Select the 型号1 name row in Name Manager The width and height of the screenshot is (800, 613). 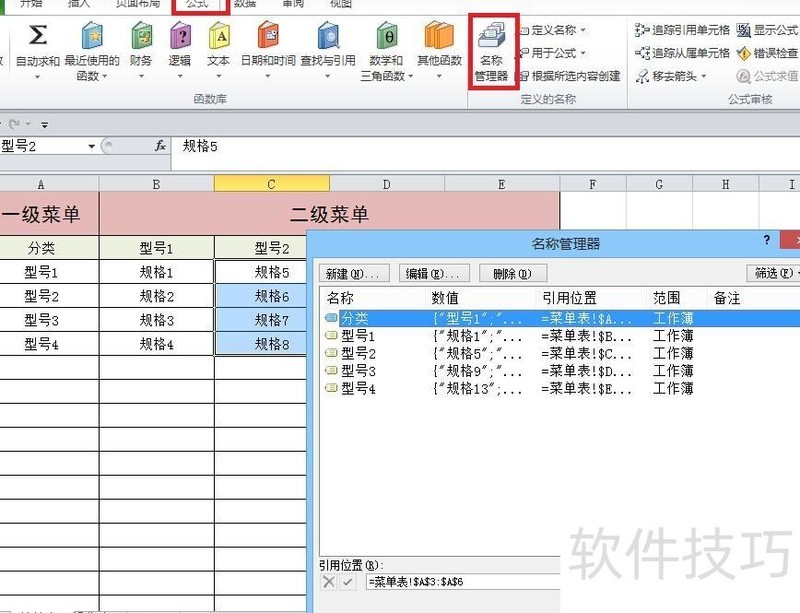point(561,336)
